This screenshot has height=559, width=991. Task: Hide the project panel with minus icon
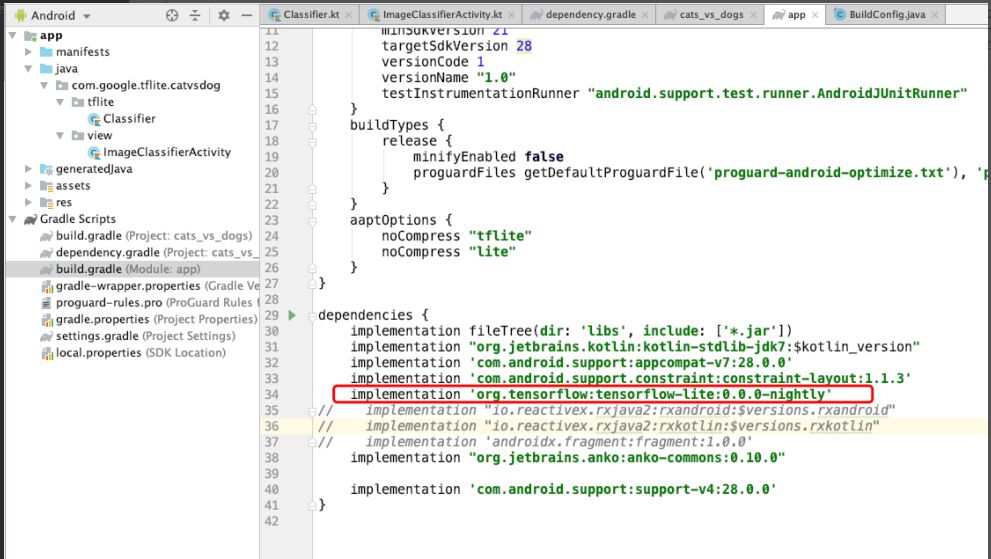(247, 15)
